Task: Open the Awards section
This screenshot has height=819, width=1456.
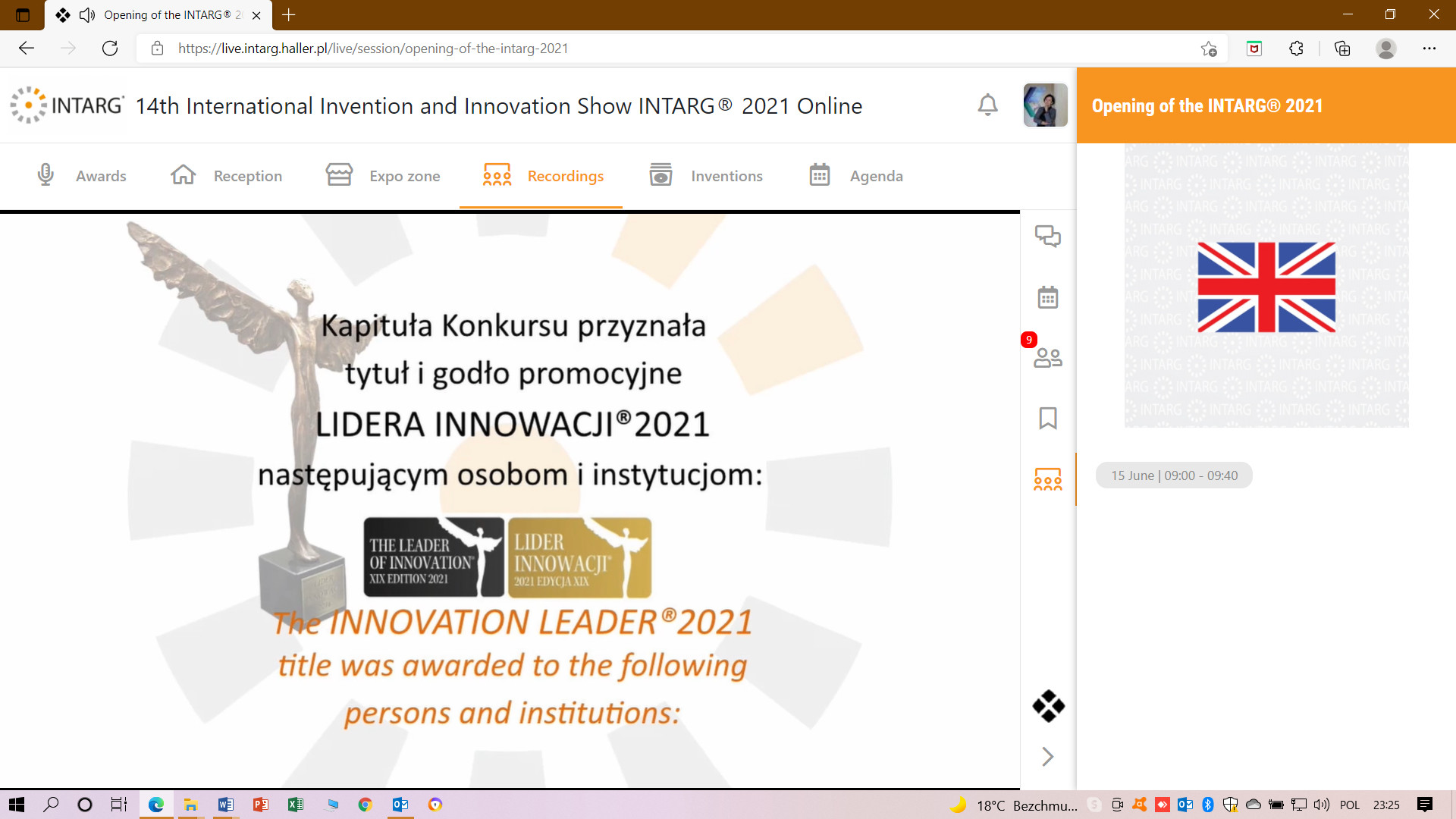Action: pos(82,176)
